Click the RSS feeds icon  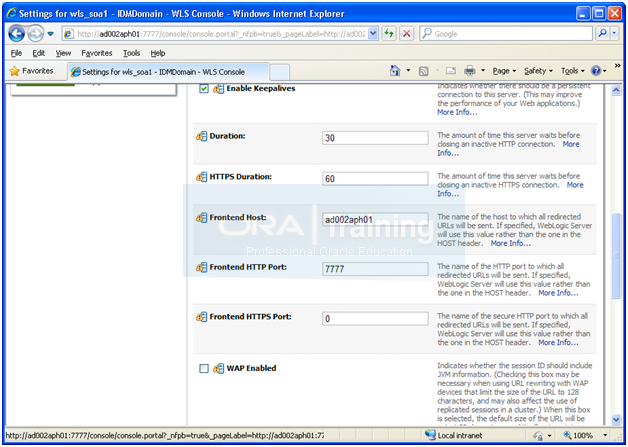(423, 71)
